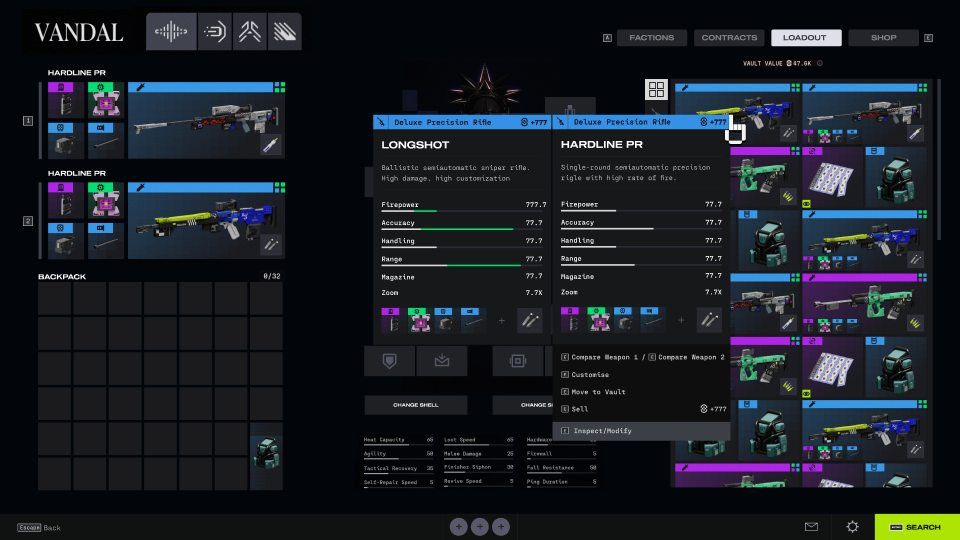Choose Compare Weapon 1 in context menu
Viewport: 960px width, 540px height.
click(x=600, y=357)
